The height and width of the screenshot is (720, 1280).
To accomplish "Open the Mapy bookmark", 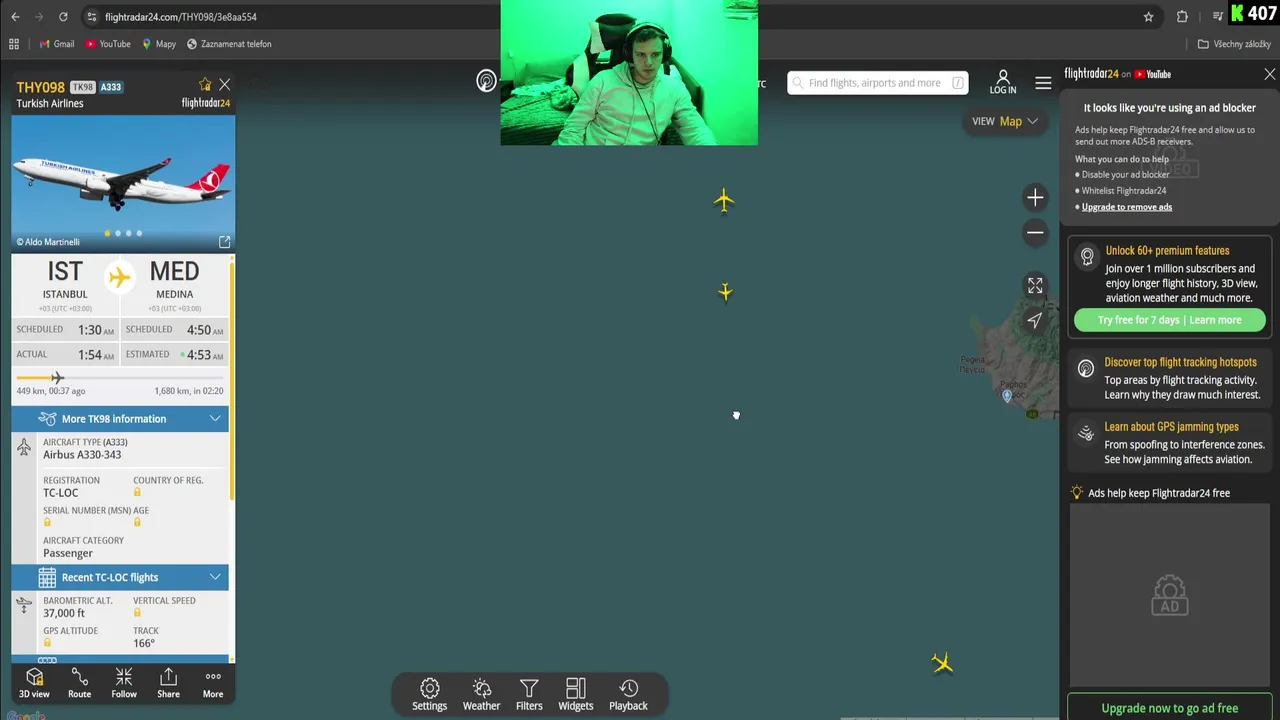I will 159,44.
